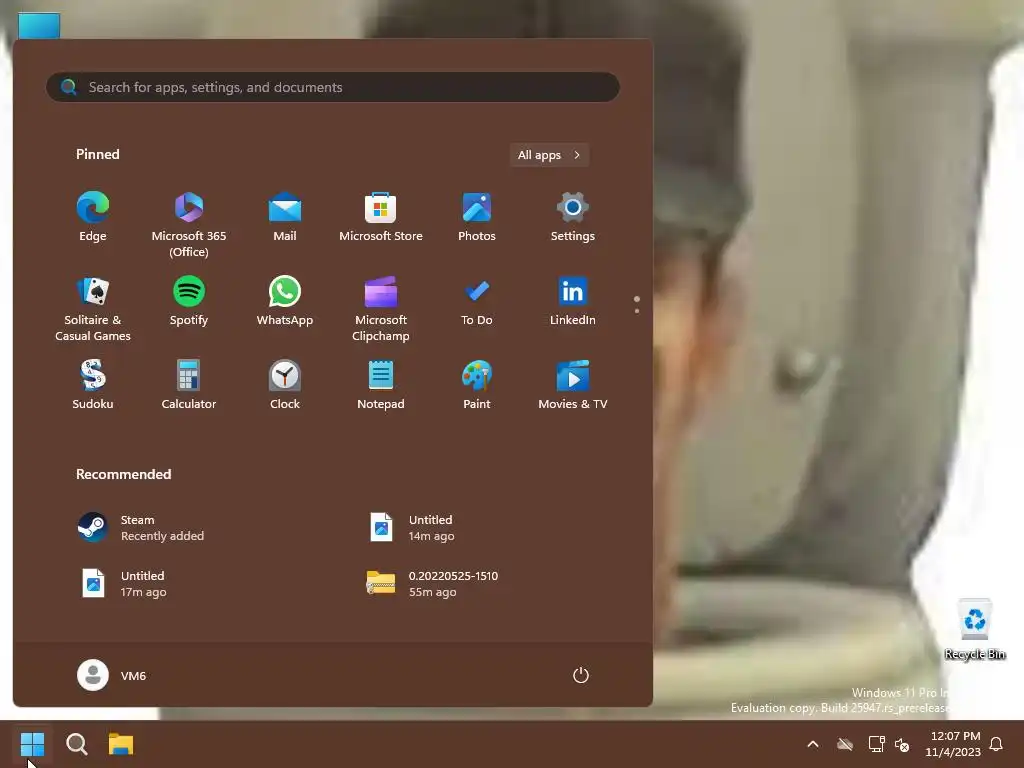Viewport: 1024px width, 768px height.
Task: Open the VM6 user account menu
Action: point(112,675)
